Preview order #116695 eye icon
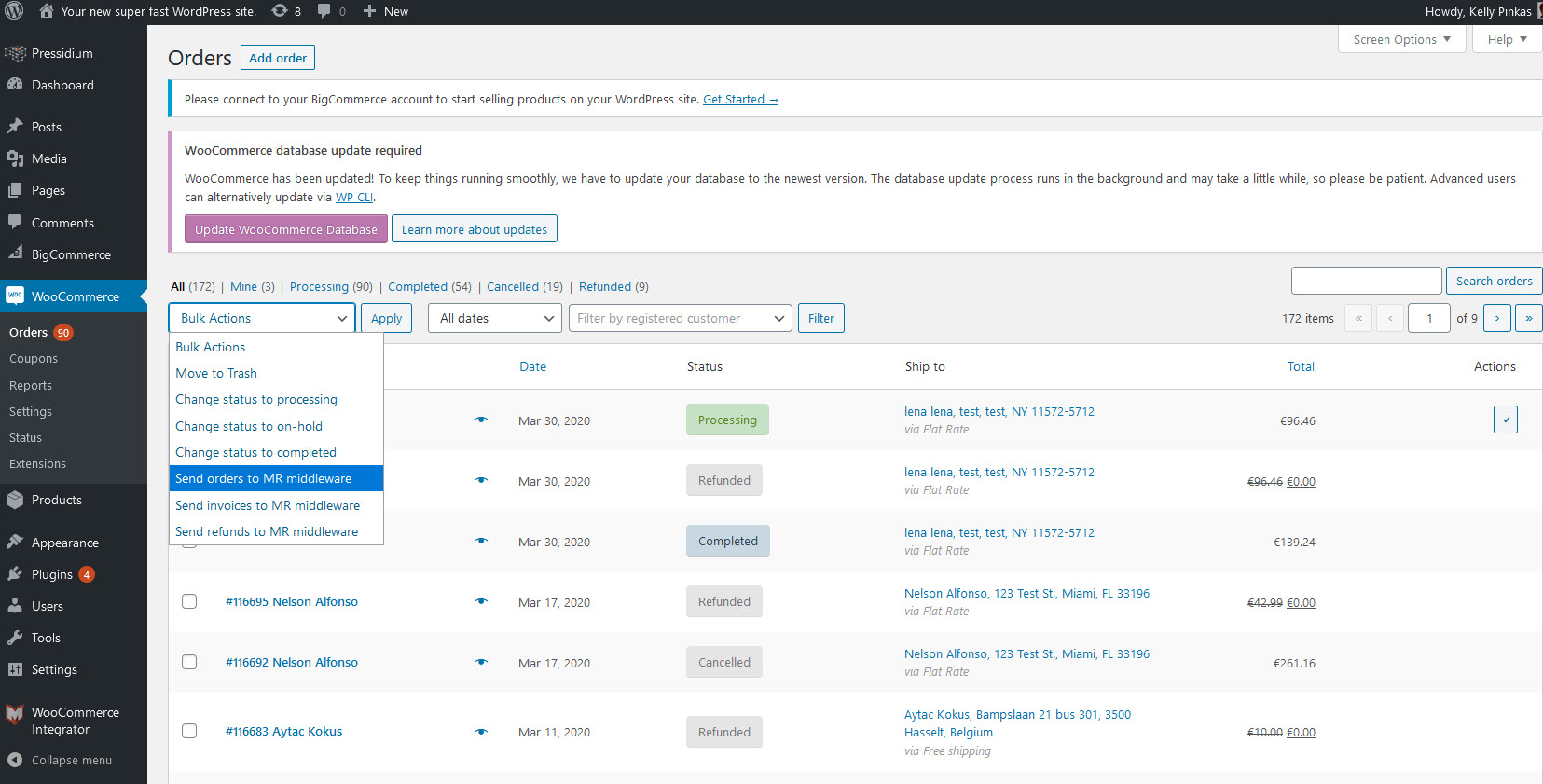 481,601
